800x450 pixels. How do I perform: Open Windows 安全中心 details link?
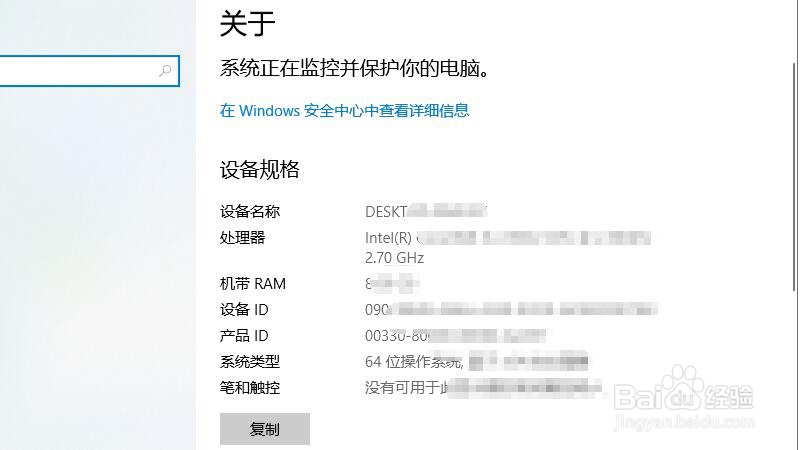344,111
